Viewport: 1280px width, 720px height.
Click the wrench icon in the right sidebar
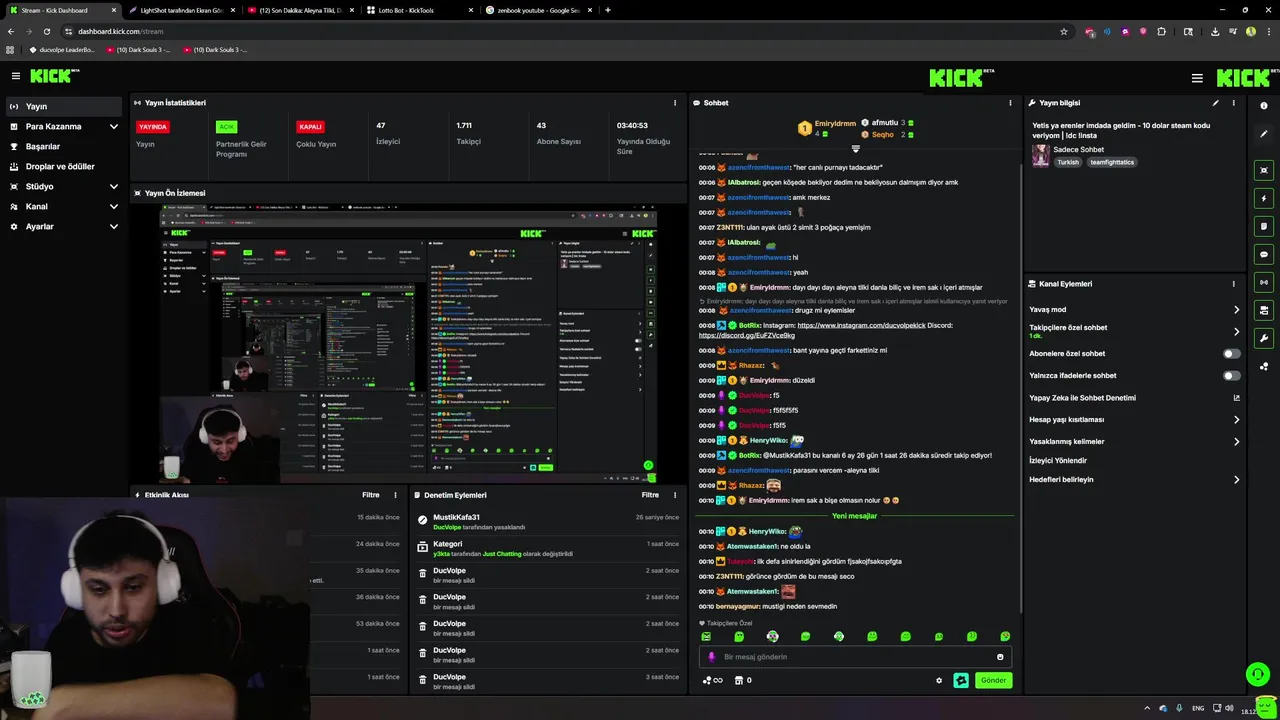tap(1264, 338)
